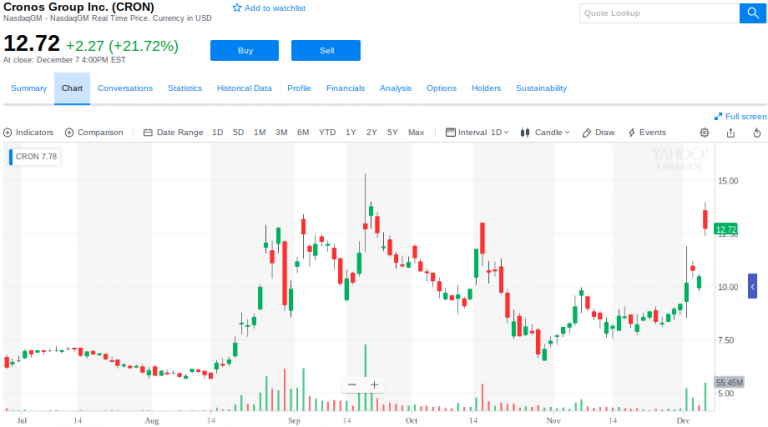Select the 1M time range
The height and width of the screenshot is (427, 768).
tap(260, 132)
